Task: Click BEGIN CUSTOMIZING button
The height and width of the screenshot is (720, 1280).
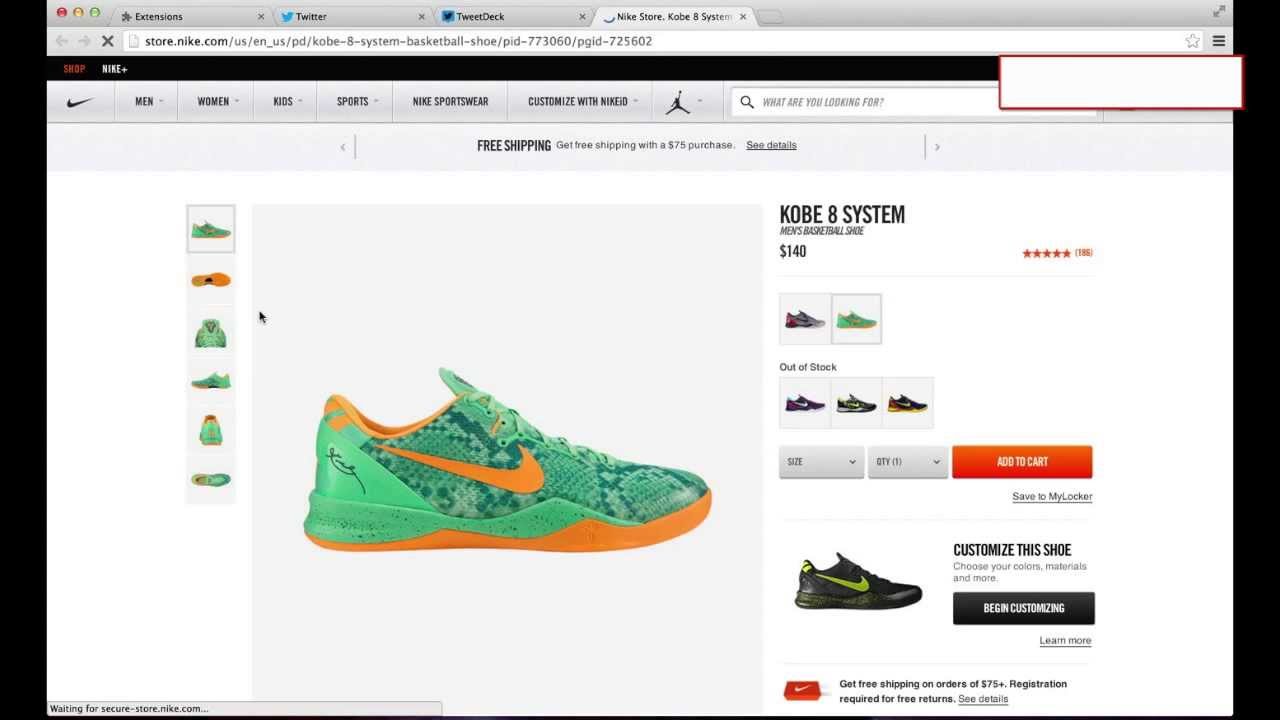Action: 1023,608
